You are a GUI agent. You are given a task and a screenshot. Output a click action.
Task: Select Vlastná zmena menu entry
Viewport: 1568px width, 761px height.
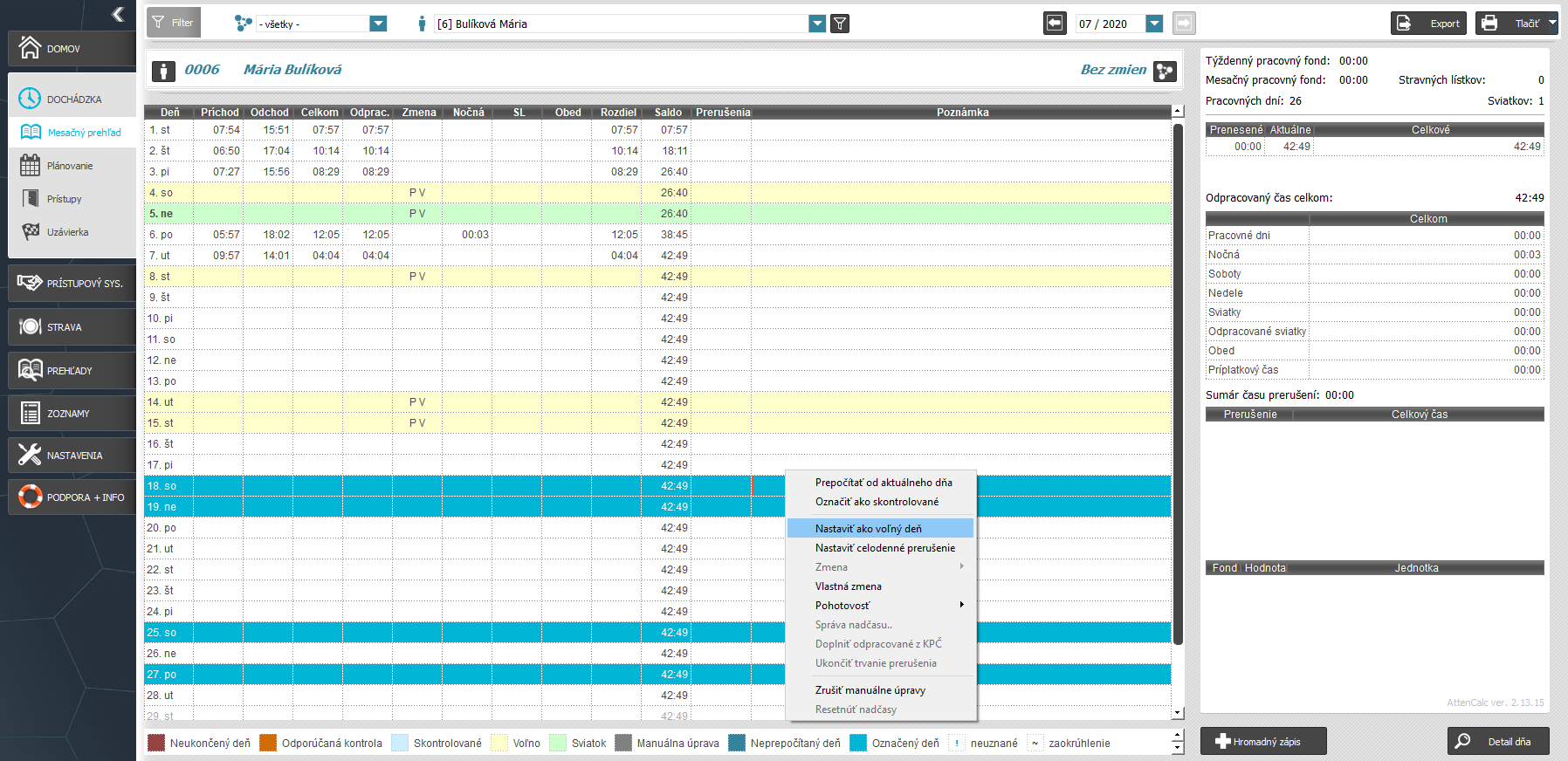(x=882, y=586)
